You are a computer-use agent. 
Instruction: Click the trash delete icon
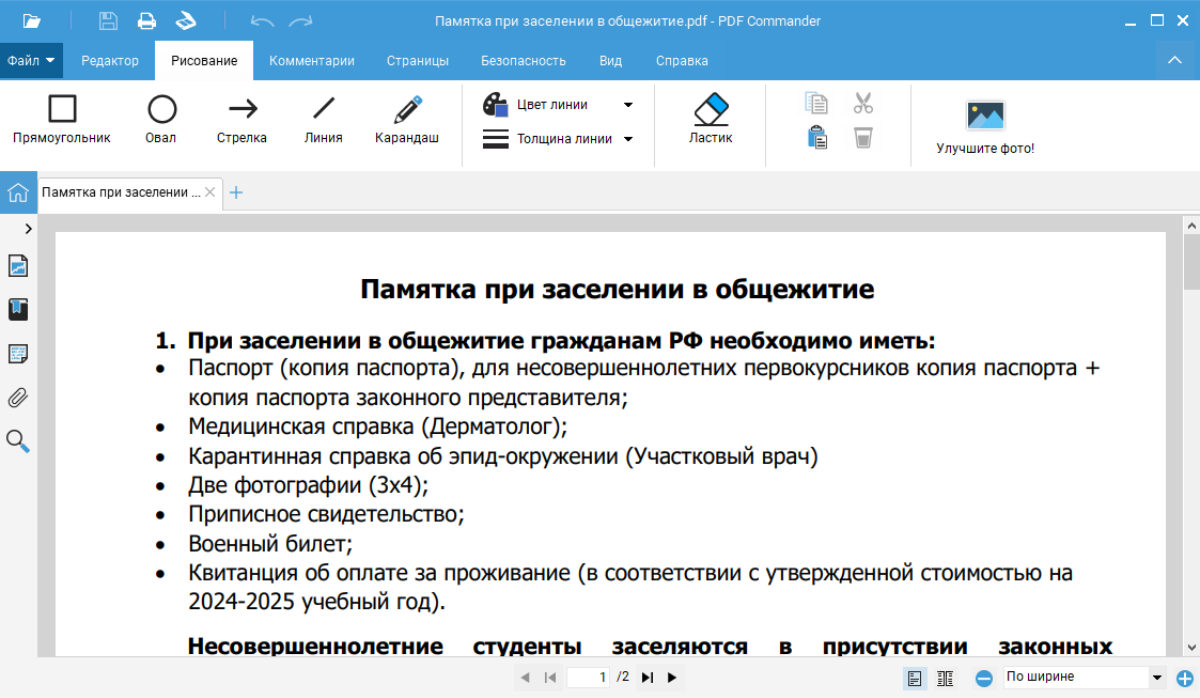pos(864,137)
